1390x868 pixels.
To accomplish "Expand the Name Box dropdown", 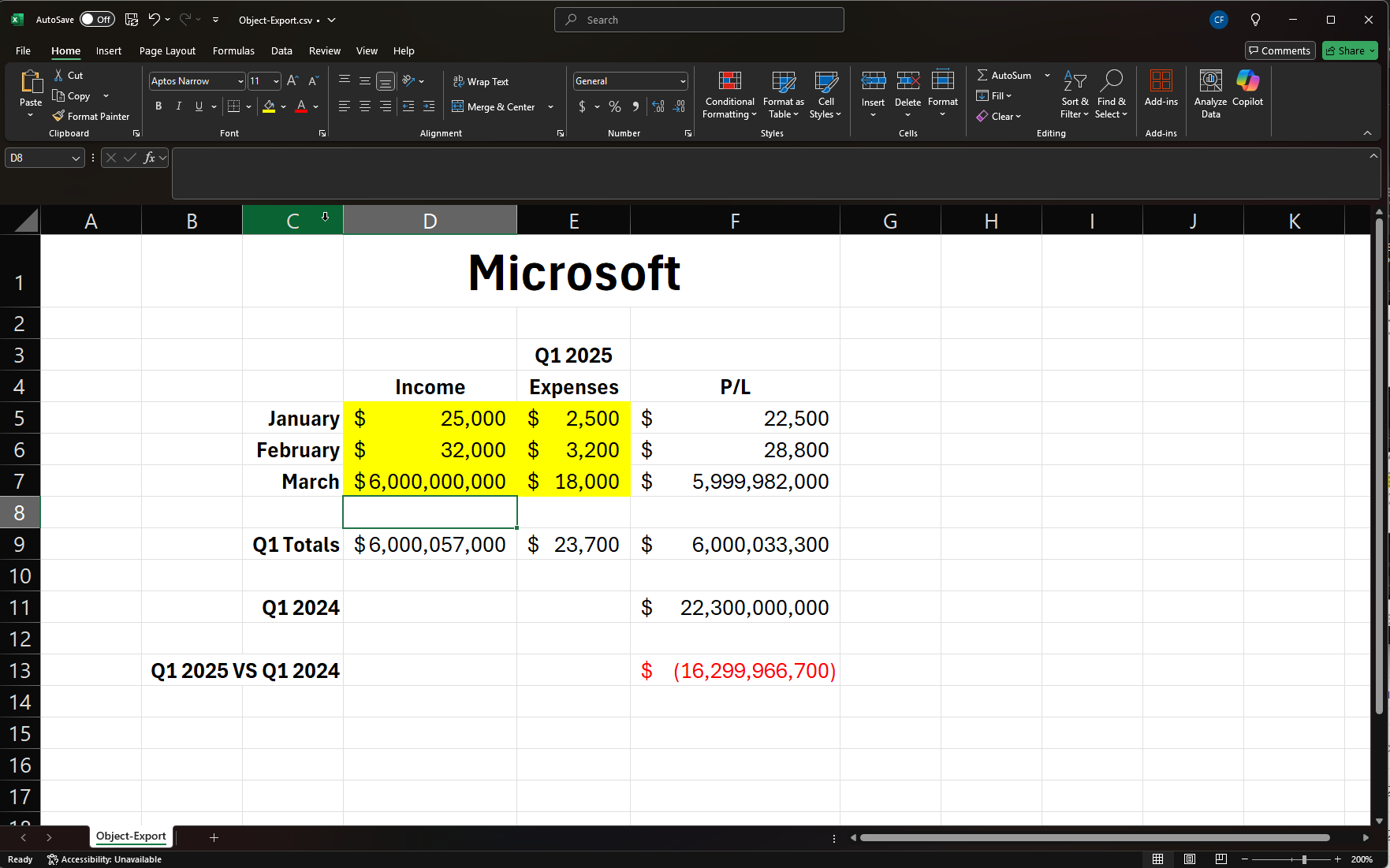I will (x=76, y=158).
